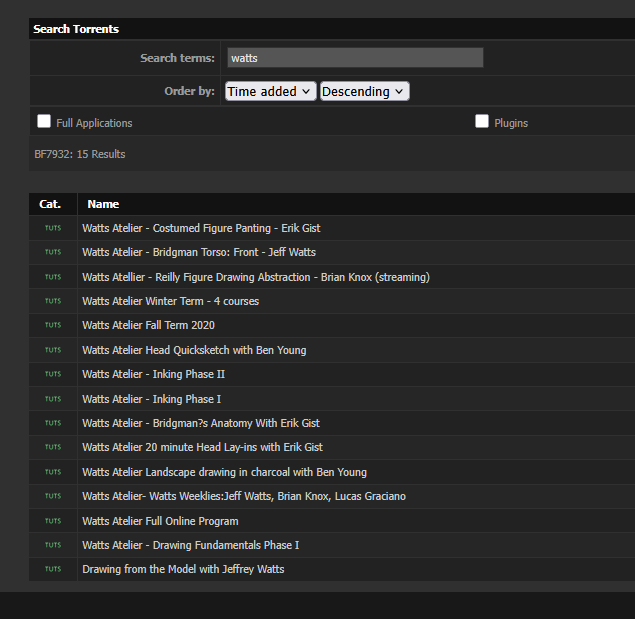This screenshot has height=619, width=635.
Task: Open Watts Atelier - Bridgman Torso: Front - Jeff Watts
Action: (x=199, y=252)
